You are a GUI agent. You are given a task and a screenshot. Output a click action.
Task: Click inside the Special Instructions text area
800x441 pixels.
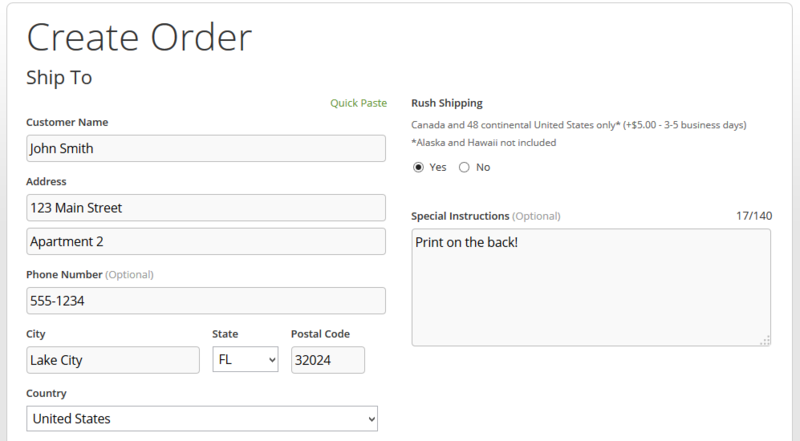(x=591, y=287)
